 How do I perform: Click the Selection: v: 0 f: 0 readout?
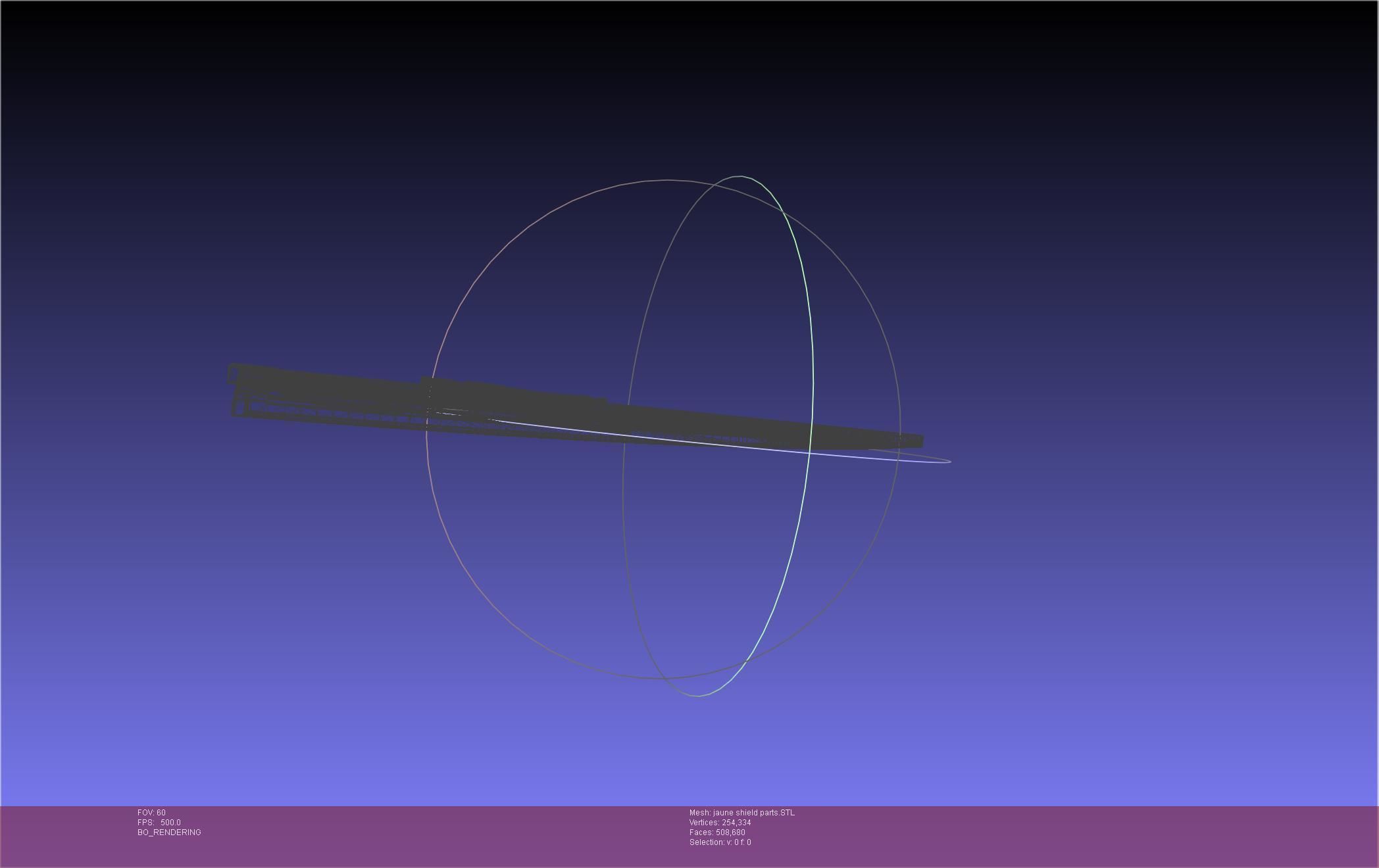coord(720,842)
